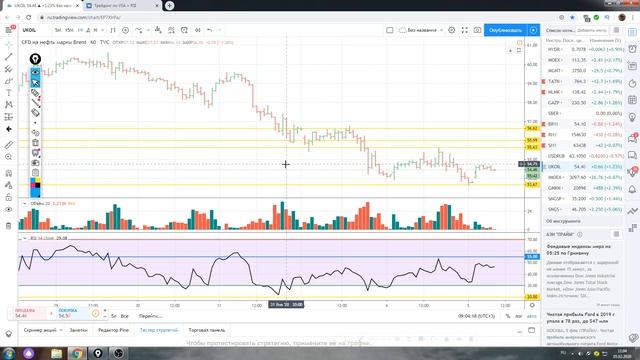The height and width of the screenshot is (360, 640).
Task: Open the chart type bar style selector
Action: pyautogui.click(x=113, y=30)
